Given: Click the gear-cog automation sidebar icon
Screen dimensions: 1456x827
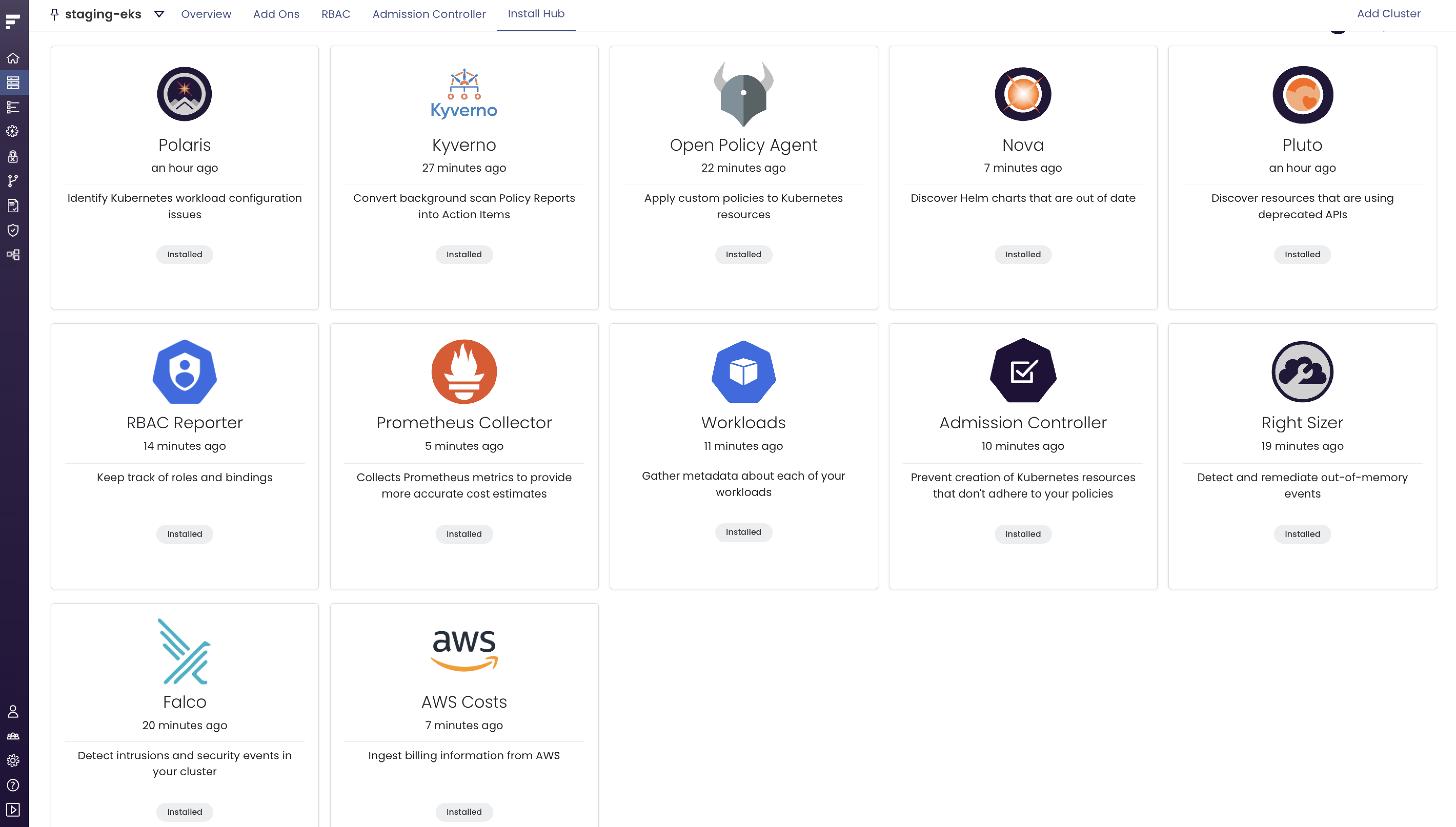Looking at the screenshot, I should (13, 131).
